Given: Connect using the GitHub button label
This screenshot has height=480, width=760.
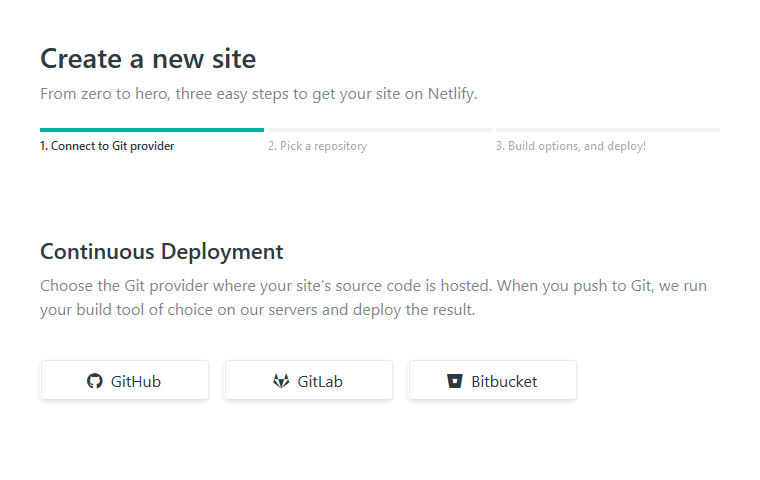Looking at the screenshot, I should tap(136, 382).
